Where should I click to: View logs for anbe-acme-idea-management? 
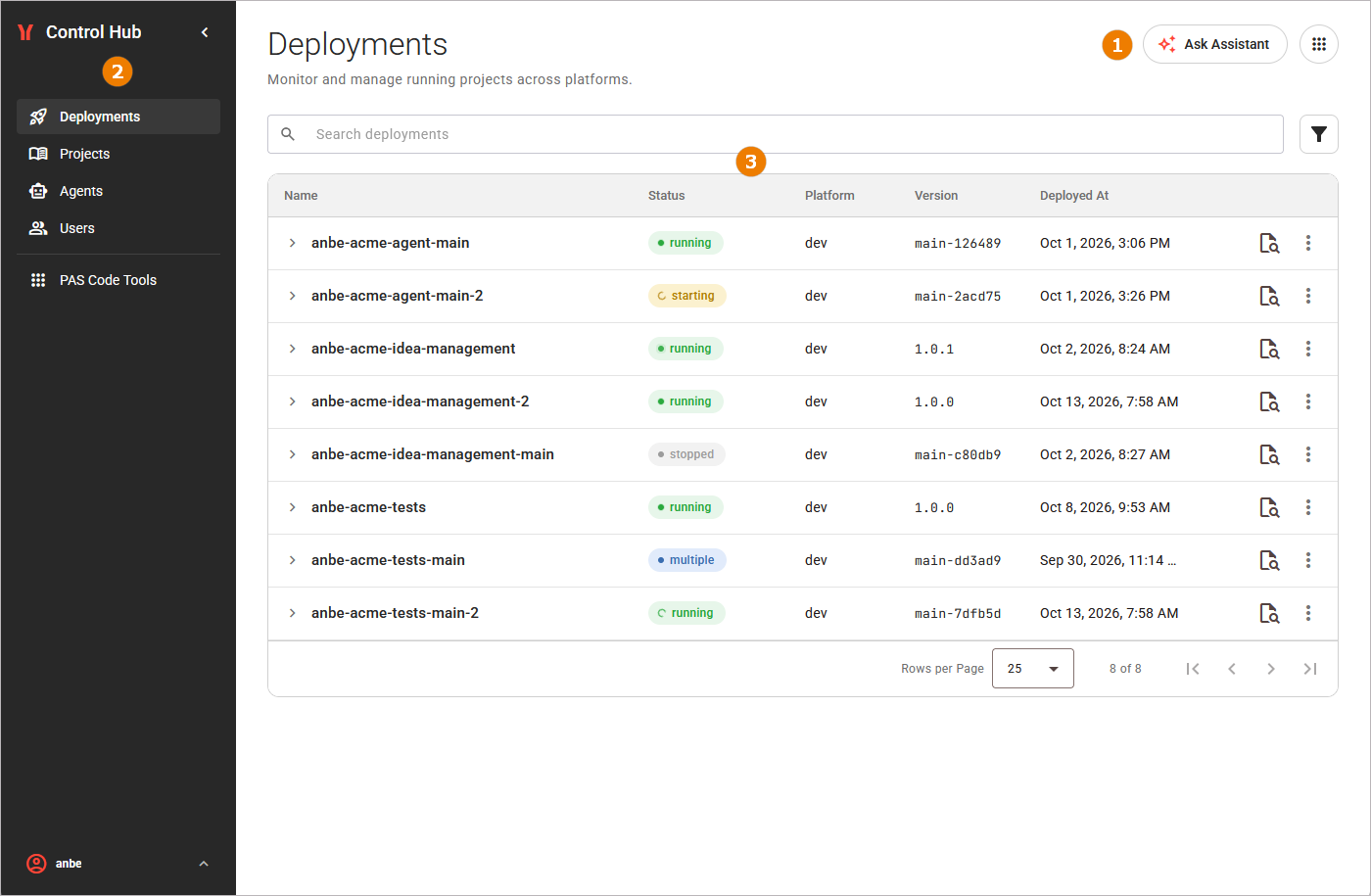point(1269,349)
